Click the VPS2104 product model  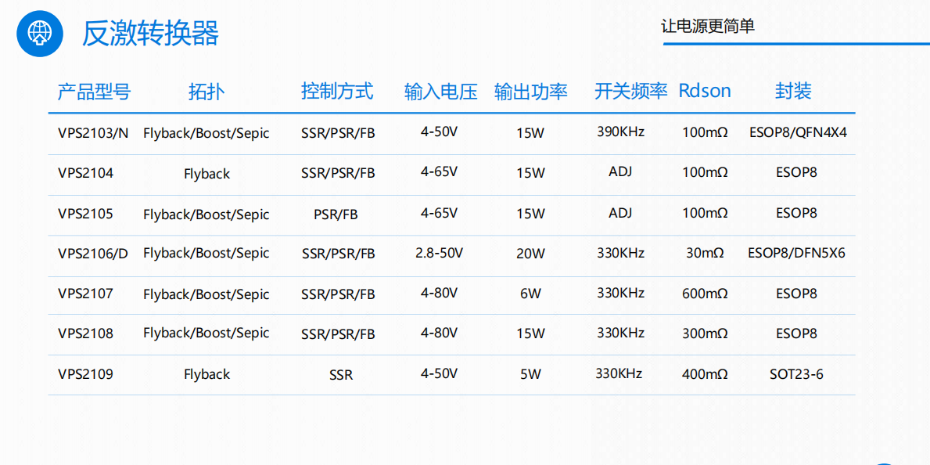(86, 173)
